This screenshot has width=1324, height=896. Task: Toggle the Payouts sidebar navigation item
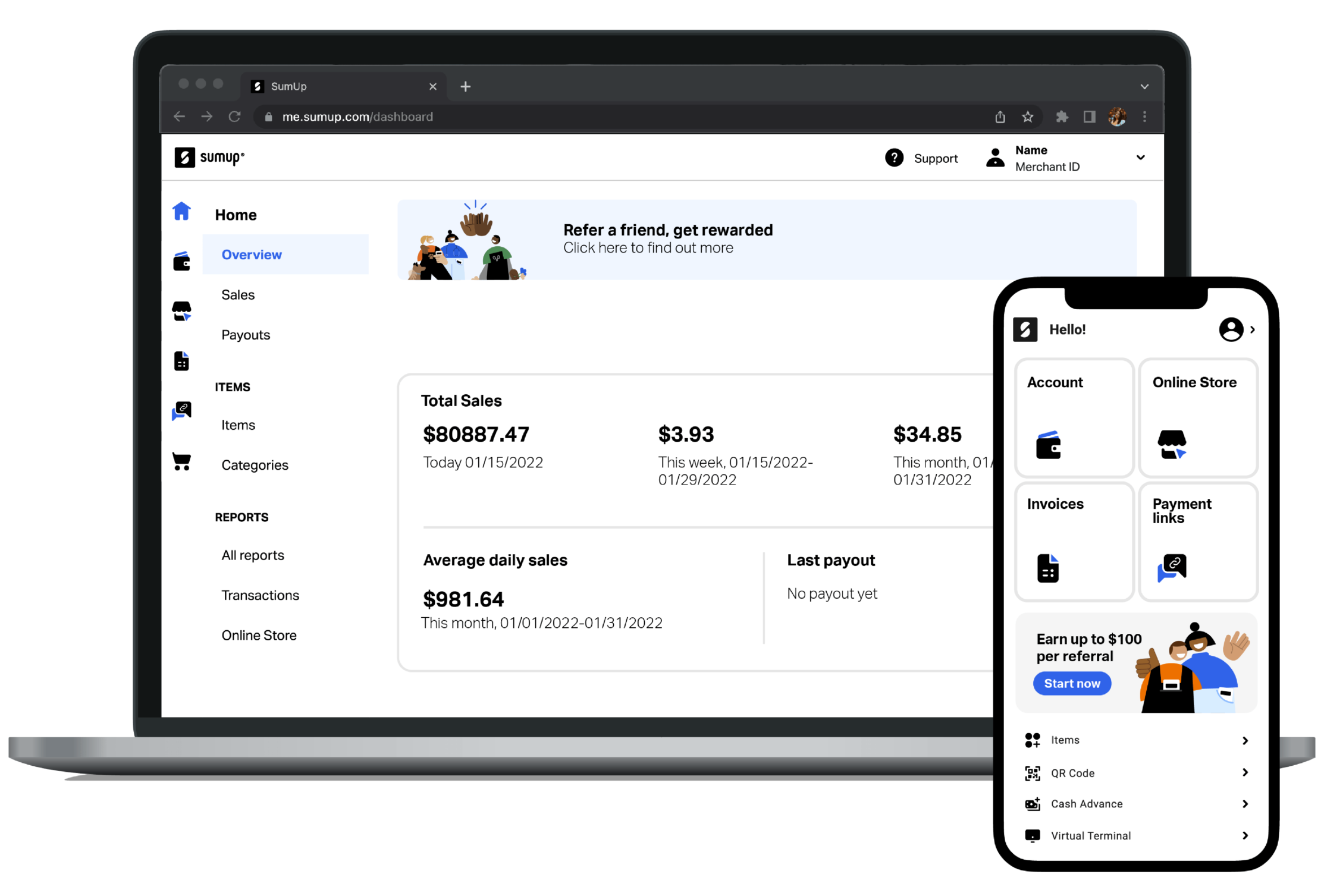(246, 335)
